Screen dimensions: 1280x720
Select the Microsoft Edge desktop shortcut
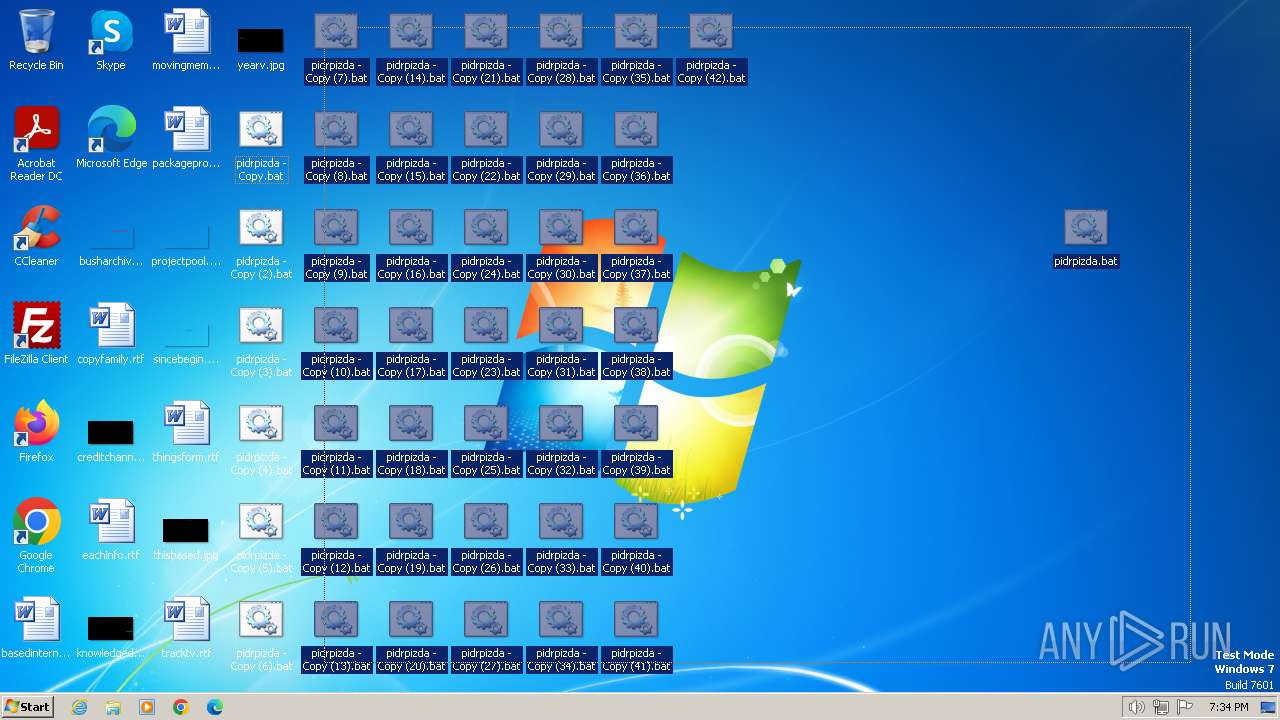[111, 139]
